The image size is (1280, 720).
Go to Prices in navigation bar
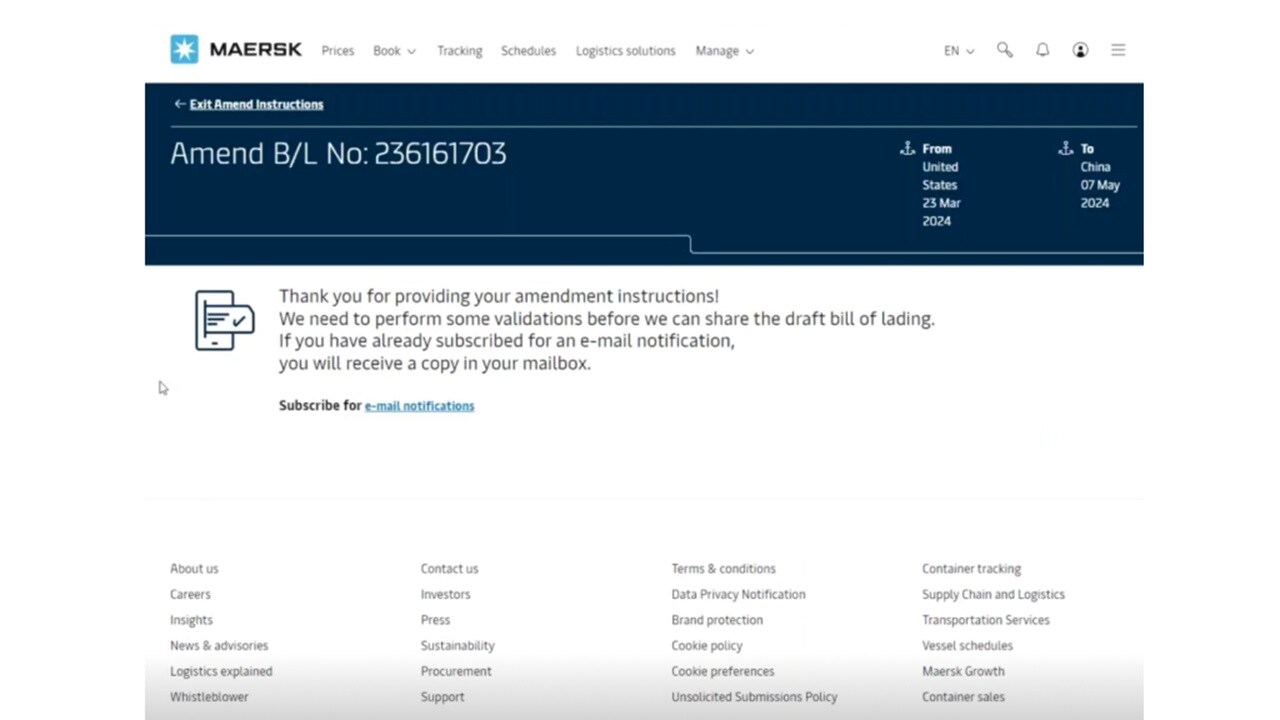tap(337, 51)
